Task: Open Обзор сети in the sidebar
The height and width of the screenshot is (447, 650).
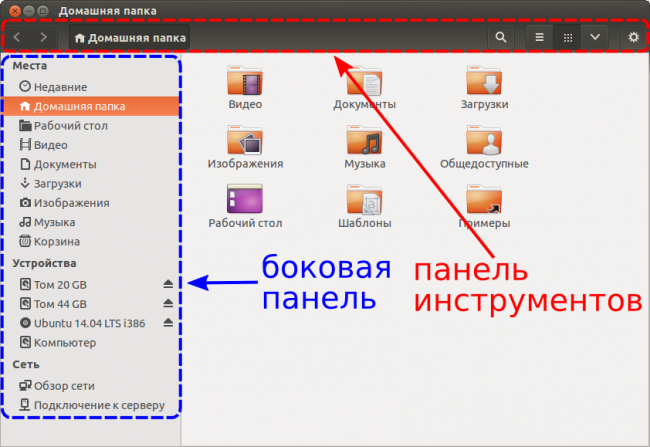Action: point(91,386)
